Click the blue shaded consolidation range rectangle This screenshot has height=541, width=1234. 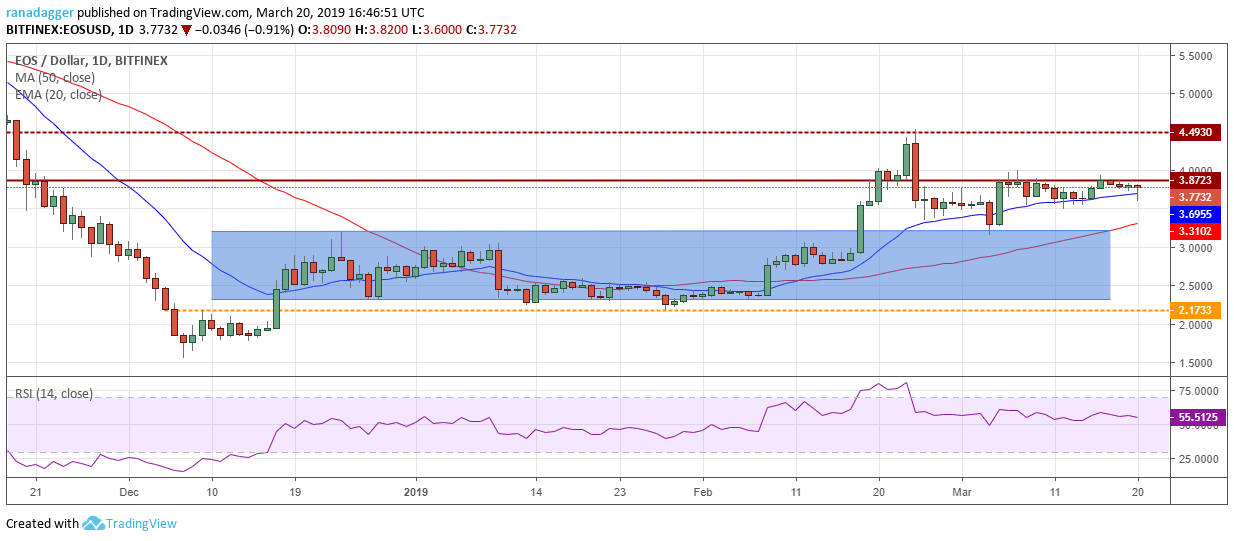(661, 265)
